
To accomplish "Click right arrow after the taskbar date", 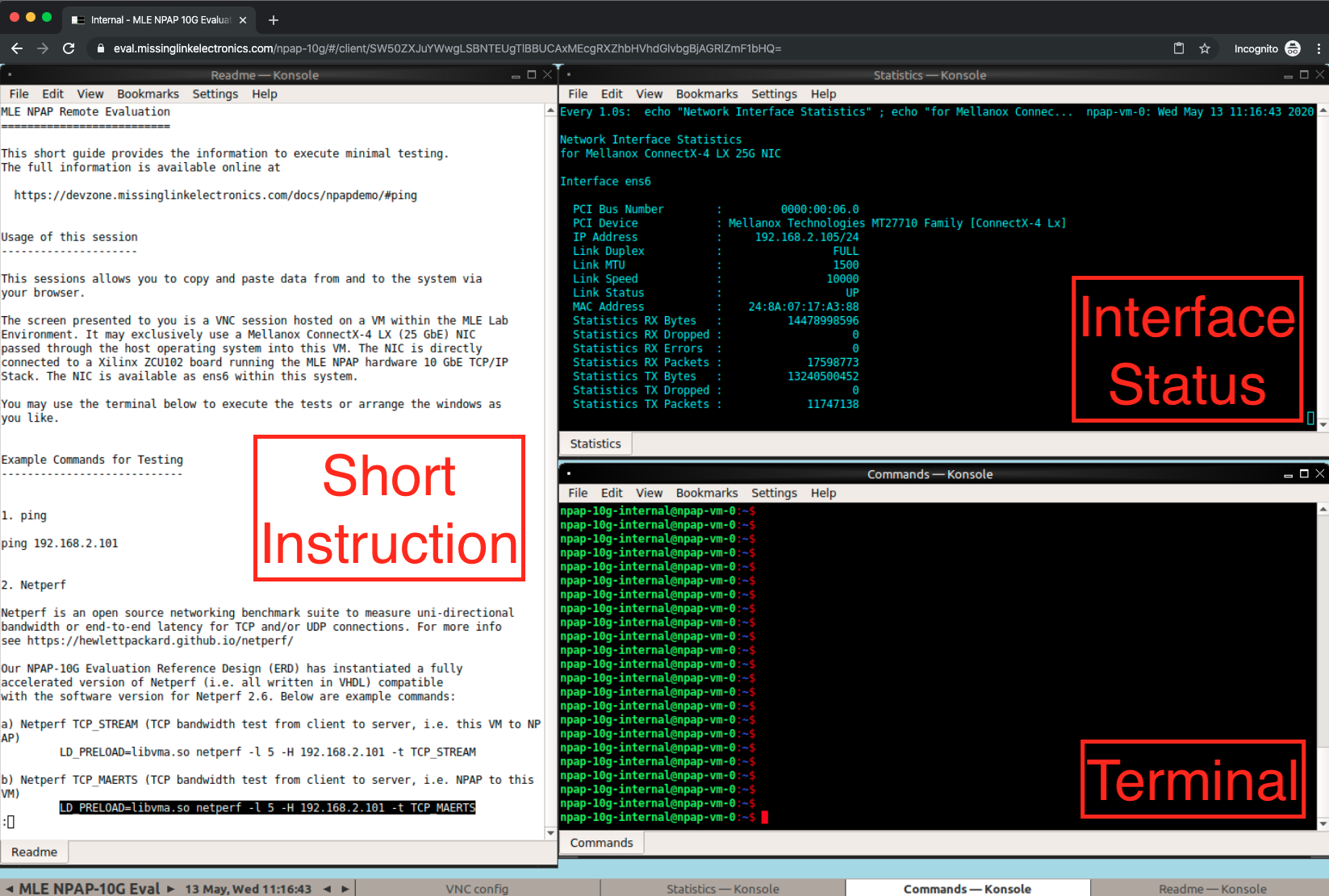I will (x=345, y=889).
